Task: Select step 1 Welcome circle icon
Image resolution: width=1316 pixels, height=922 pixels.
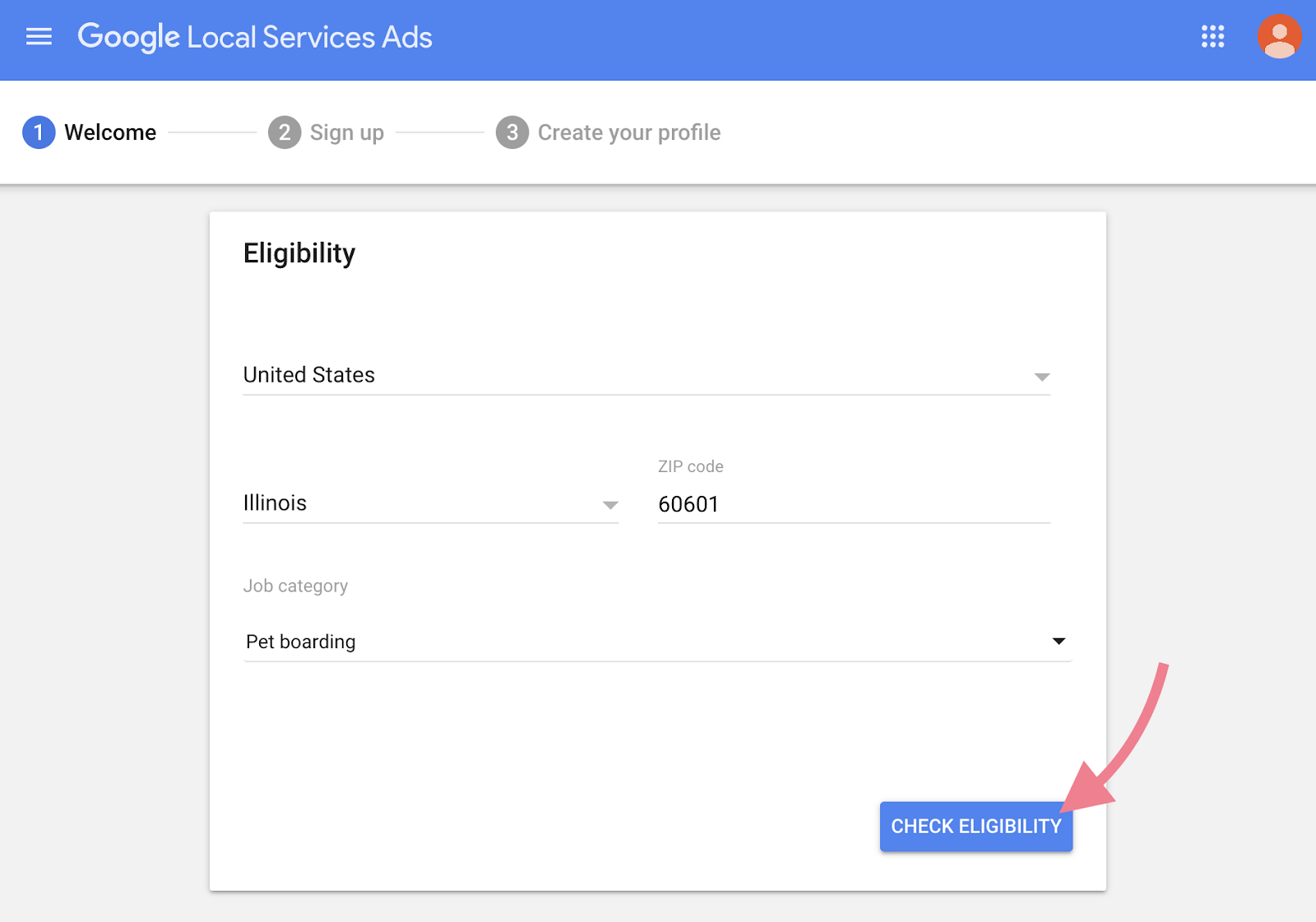Action: pyautogui.click(x=38, y=132)
